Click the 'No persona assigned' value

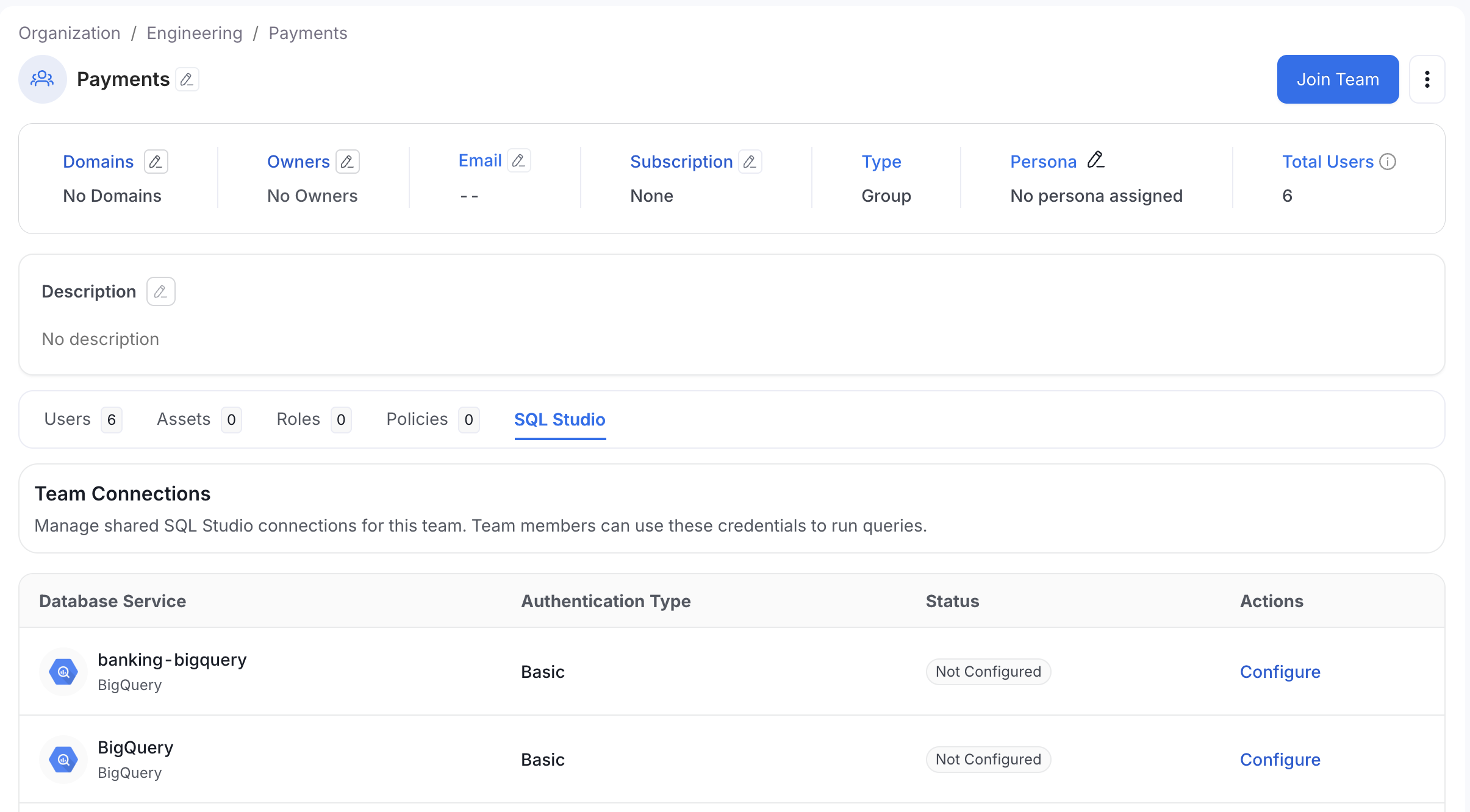1096,196
